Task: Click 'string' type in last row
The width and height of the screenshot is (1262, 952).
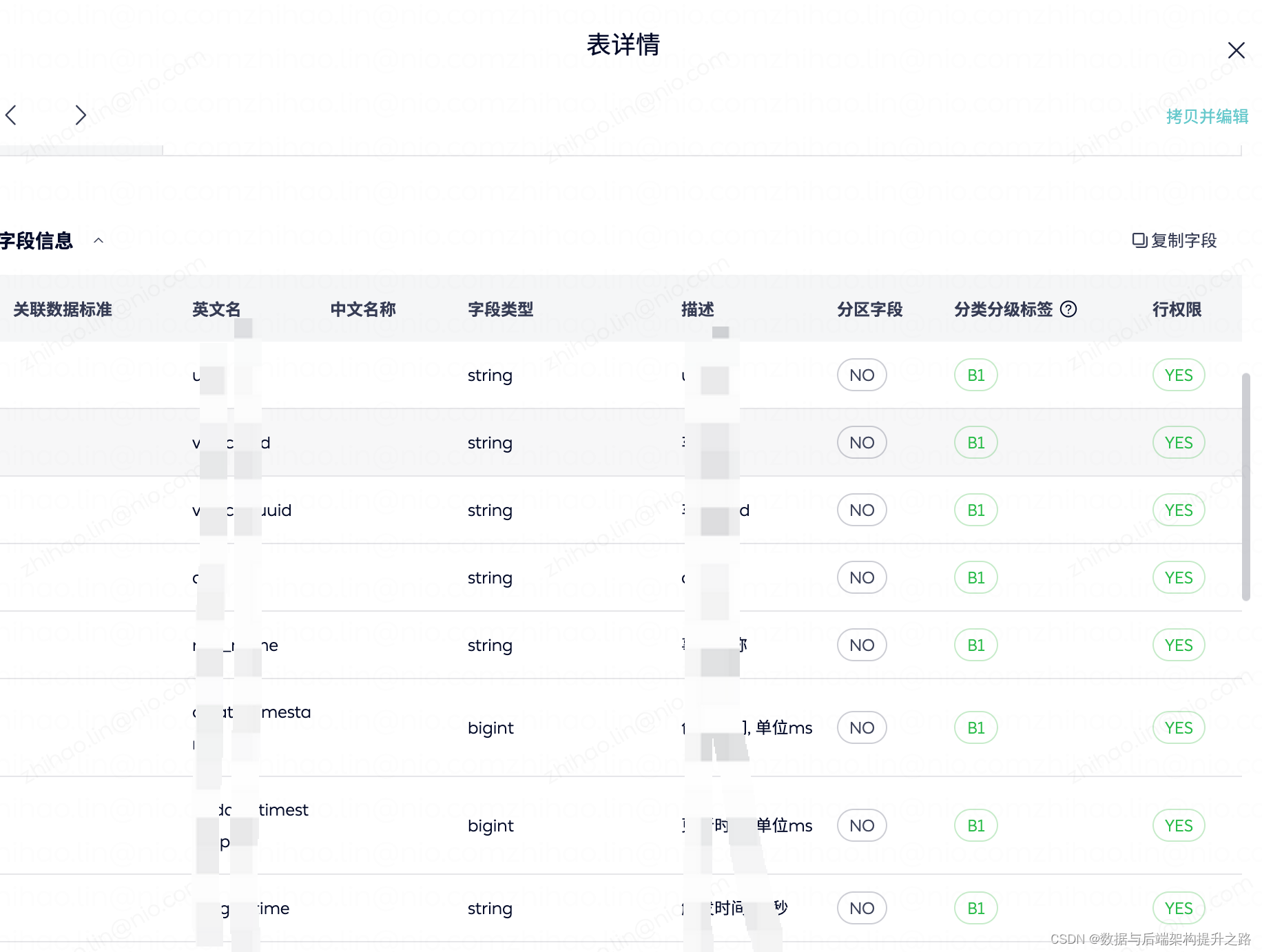Action: click(x=490, y=909)
